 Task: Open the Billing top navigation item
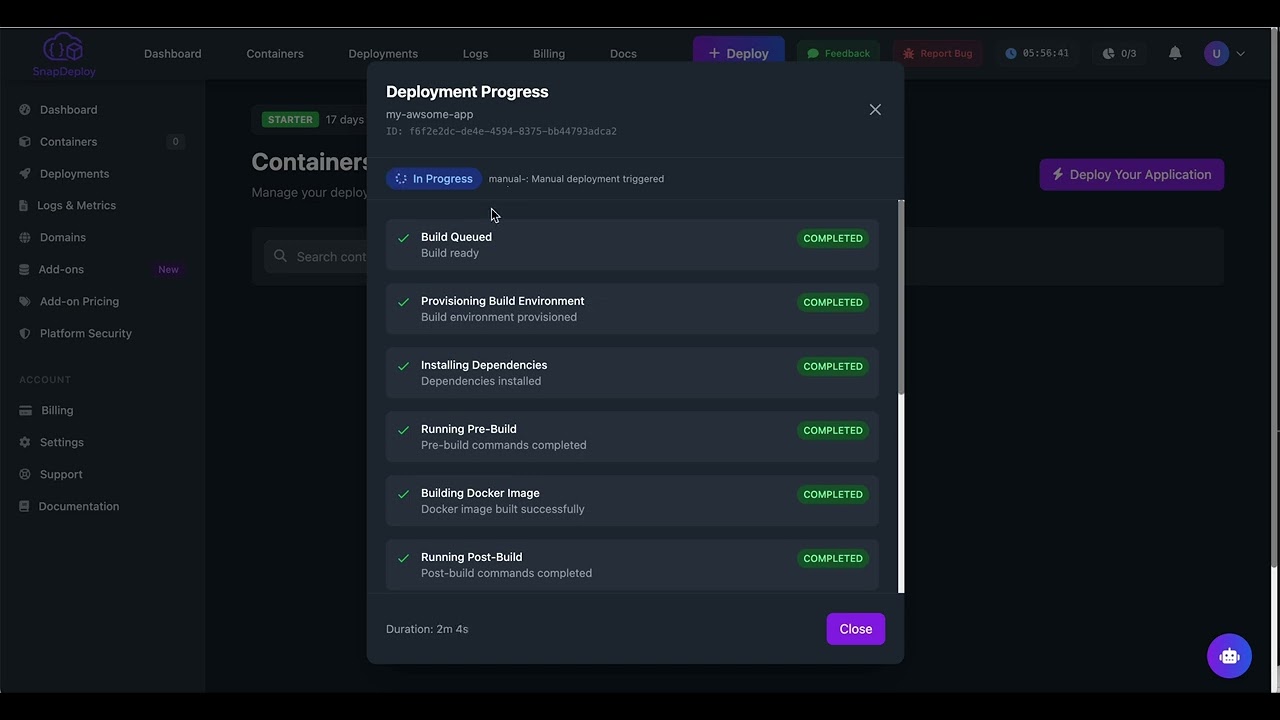click(x=549, y=54)
